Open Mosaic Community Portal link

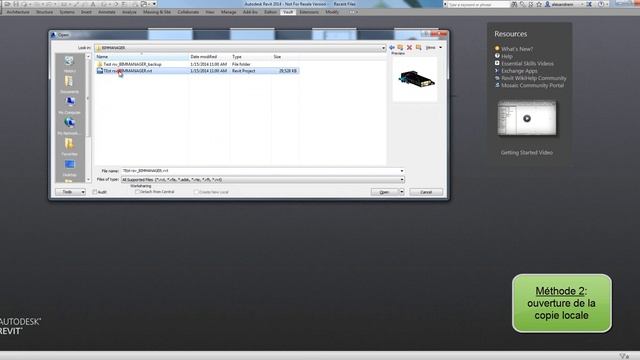533,86
